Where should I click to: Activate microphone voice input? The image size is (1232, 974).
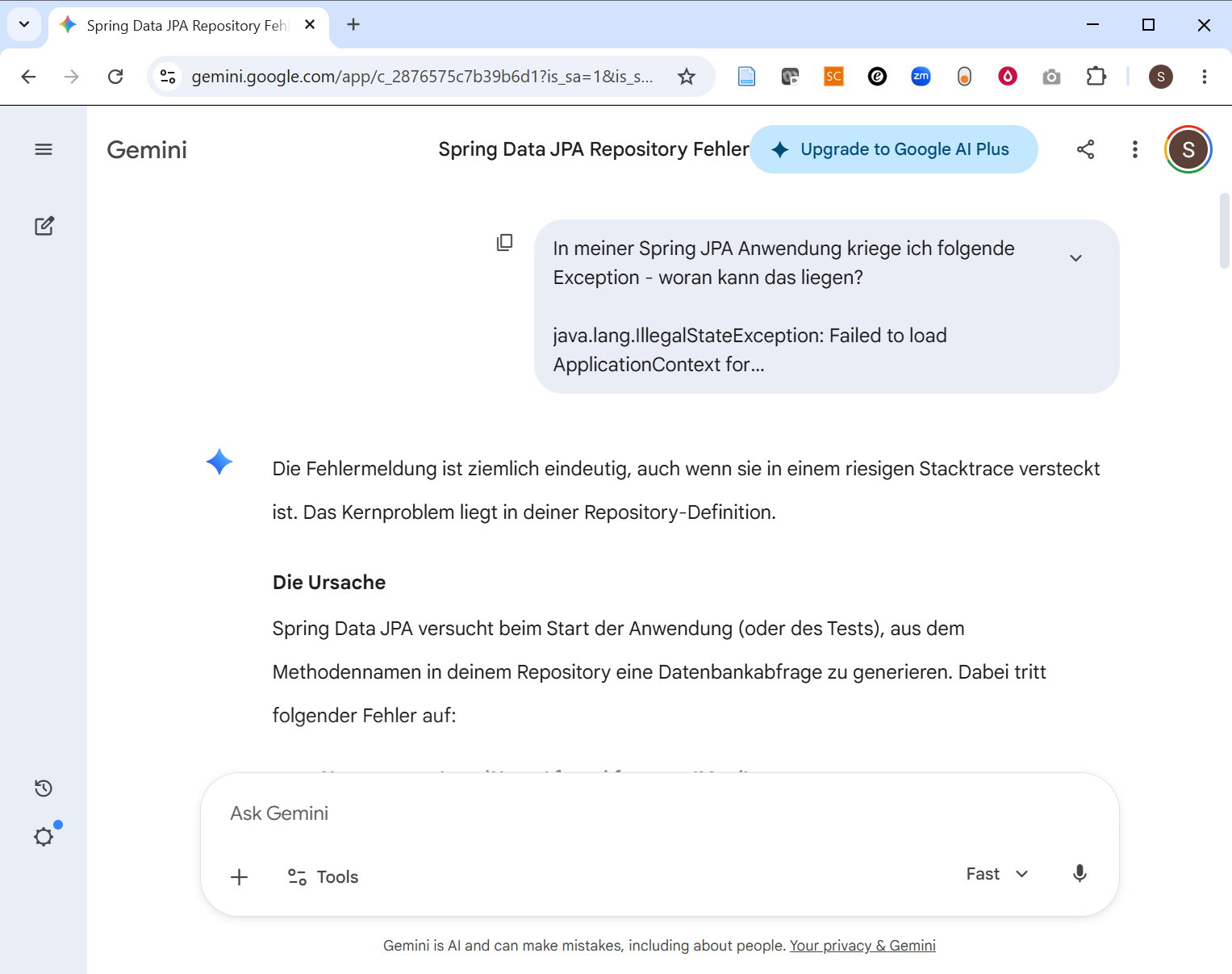[1080, 874]
